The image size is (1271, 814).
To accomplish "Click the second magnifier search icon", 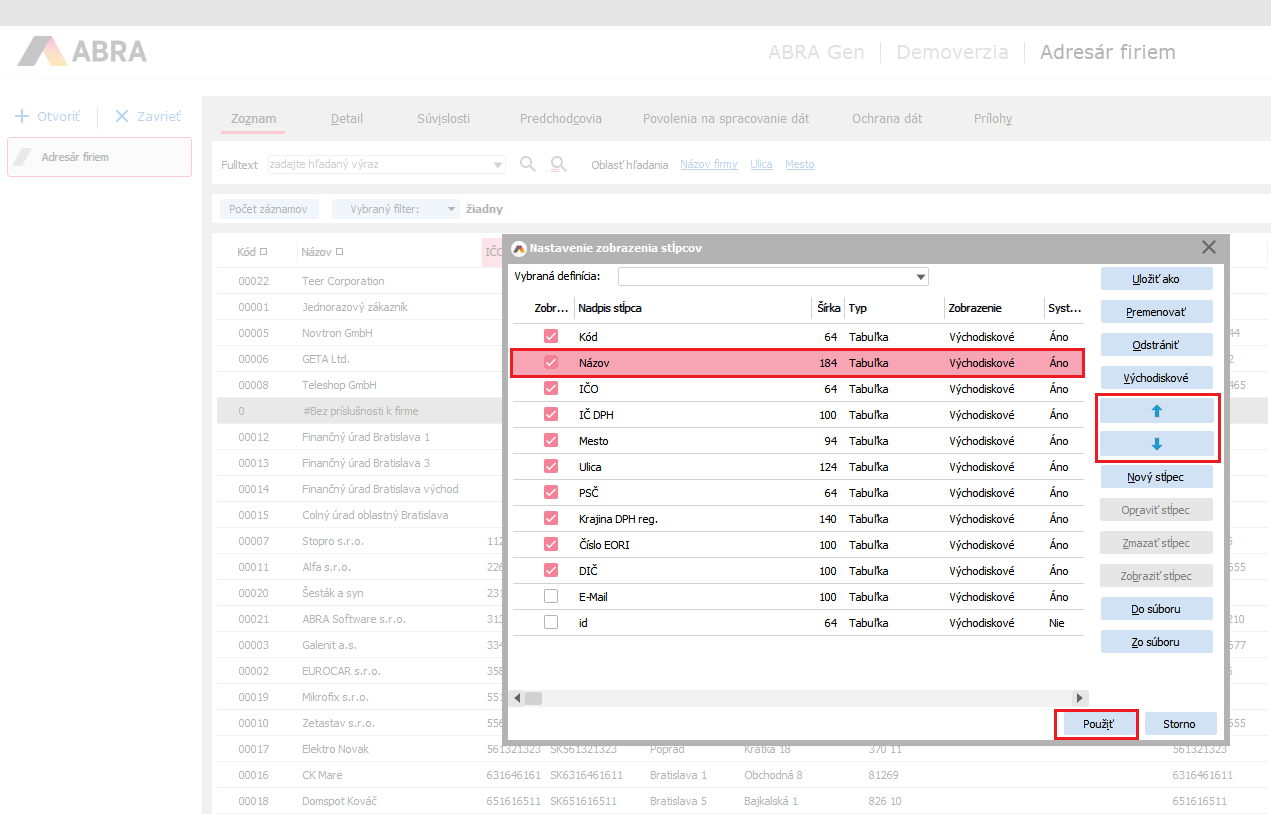I will pyautogui.click(x=559, y=164).
